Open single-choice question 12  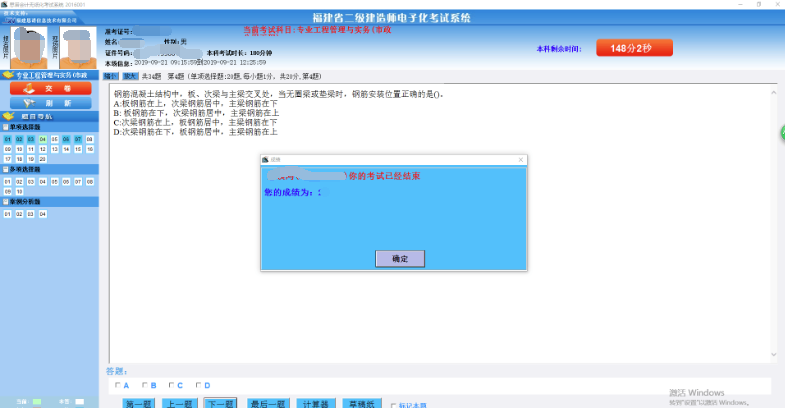pyautogui.click(x=43, y=149)
